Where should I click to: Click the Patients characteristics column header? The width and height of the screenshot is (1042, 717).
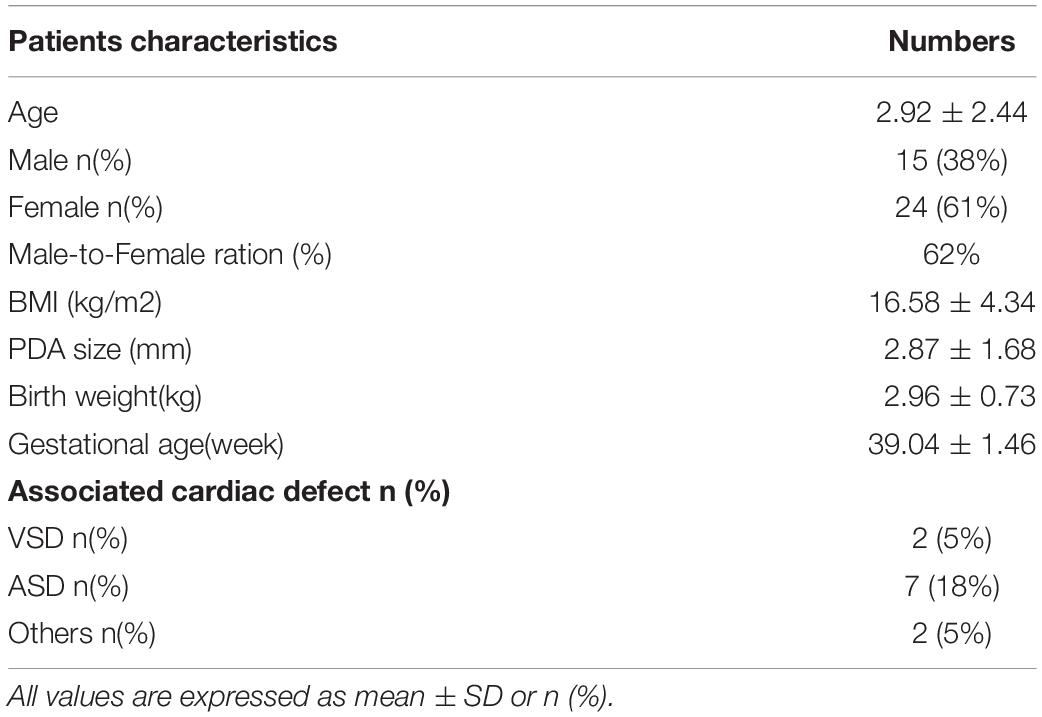[173, 41]
